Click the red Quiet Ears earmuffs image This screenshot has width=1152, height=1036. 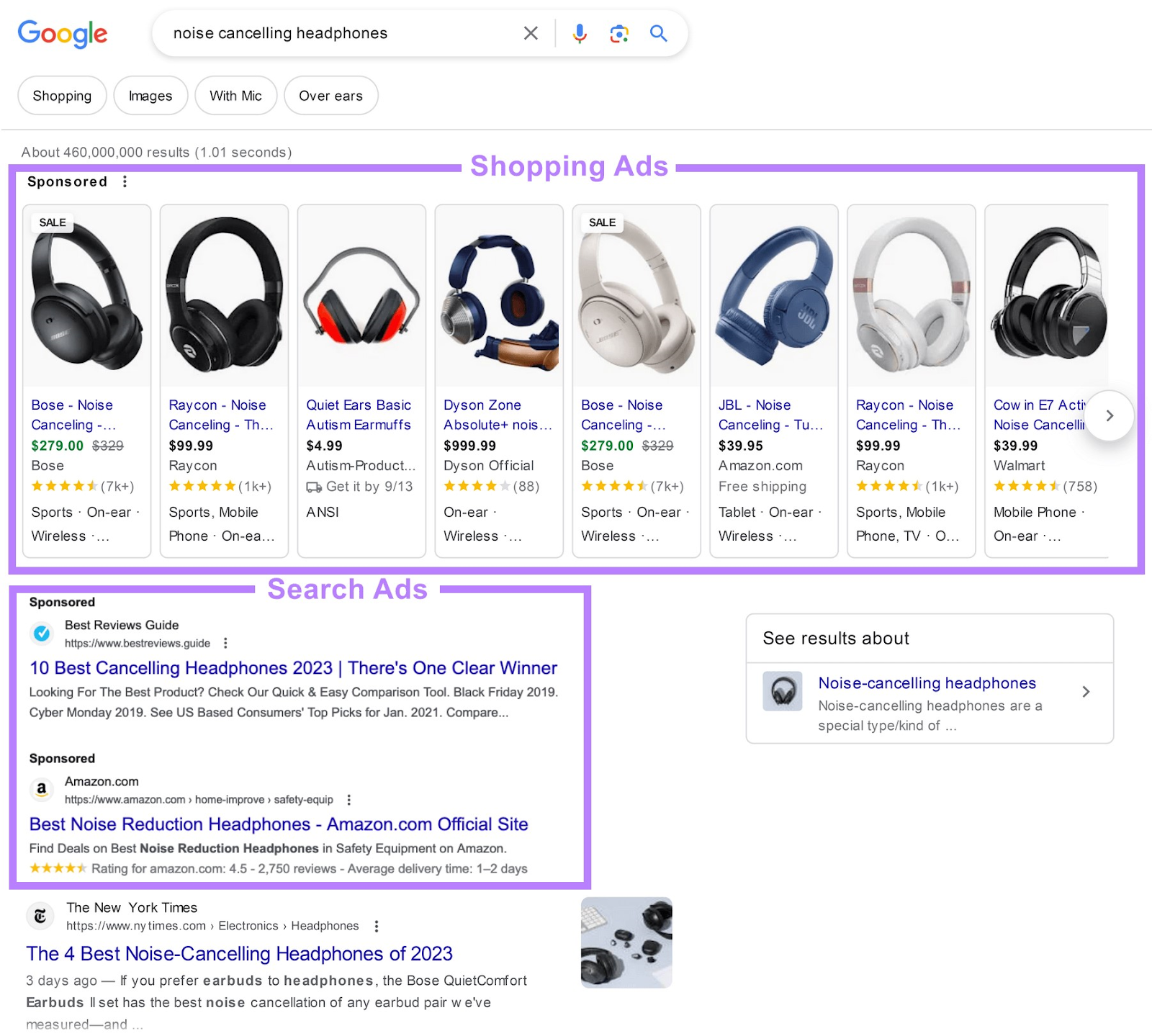(362, 296)
